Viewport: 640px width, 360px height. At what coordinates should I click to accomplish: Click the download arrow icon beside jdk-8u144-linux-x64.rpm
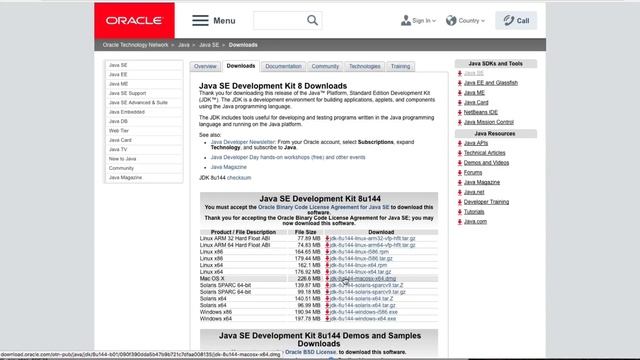(327, 265)
